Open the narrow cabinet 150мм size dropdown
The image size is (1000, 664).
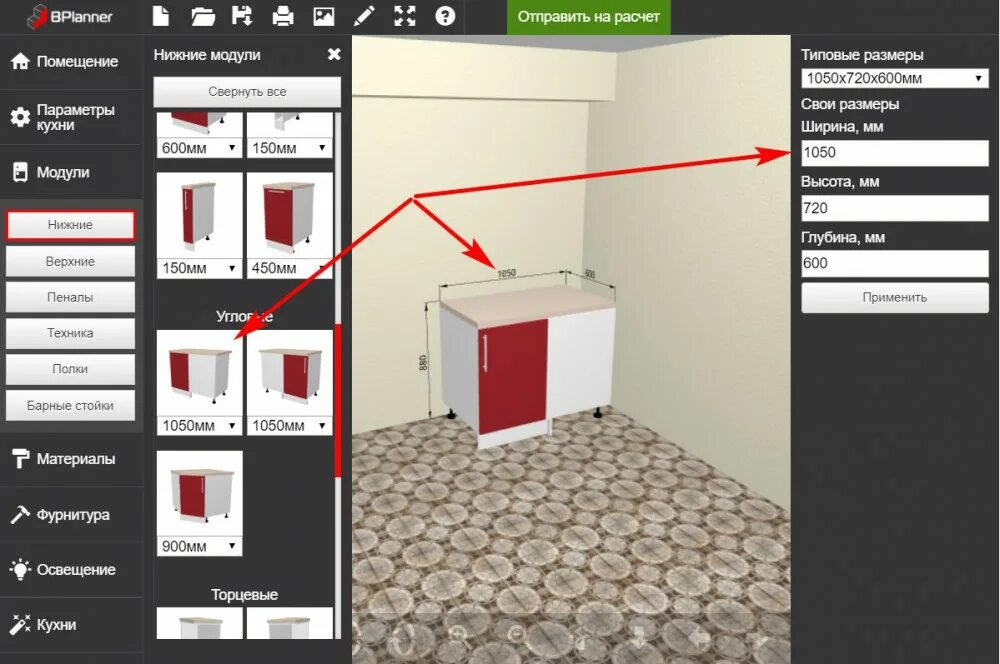click(x=199, y=268)
